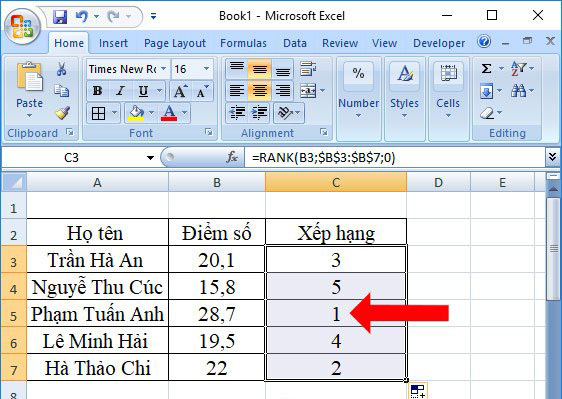Redo with the Quick Access arrow
Viewport: 562px width, 399px height.
[114, 16]
